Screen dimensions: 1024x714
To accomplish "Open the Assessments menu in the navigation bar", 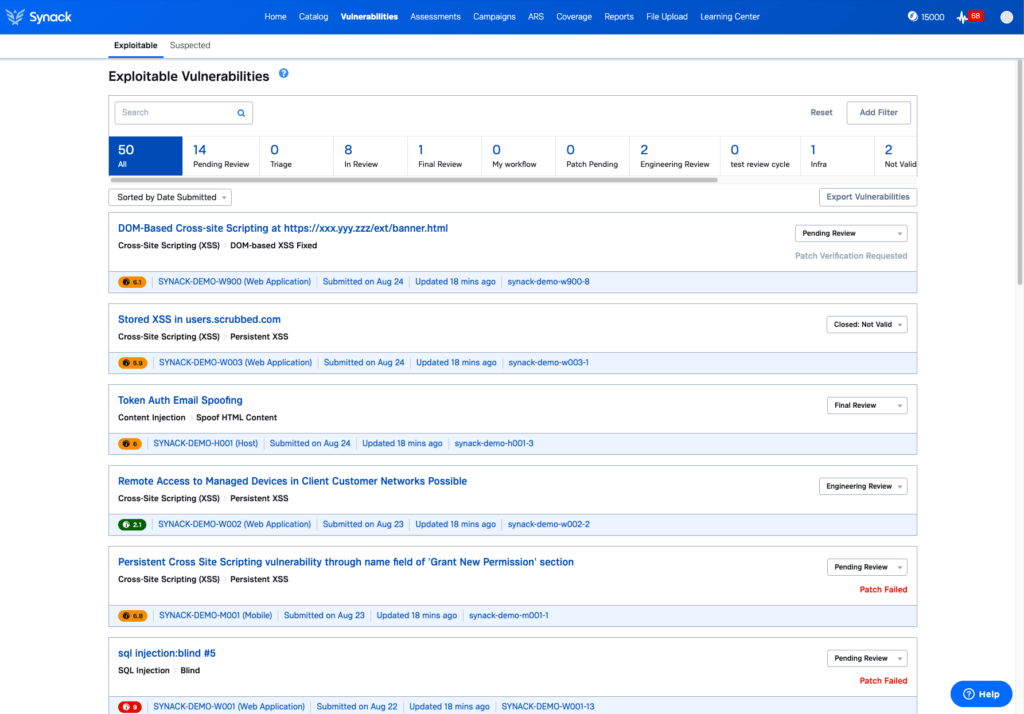I will click(x=435, y=17).
